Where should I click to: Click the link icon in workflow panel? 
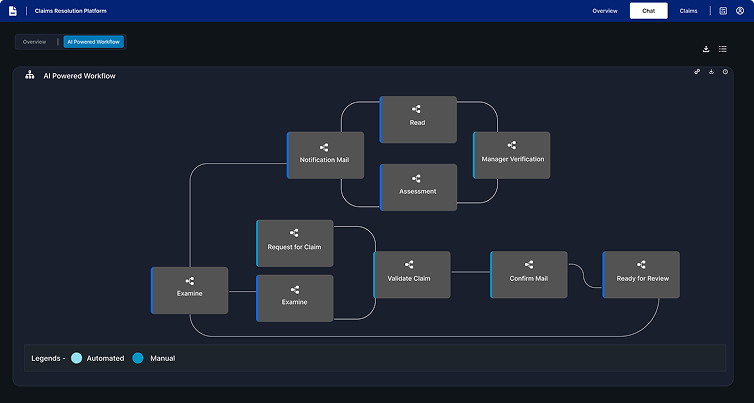[697, 72]
